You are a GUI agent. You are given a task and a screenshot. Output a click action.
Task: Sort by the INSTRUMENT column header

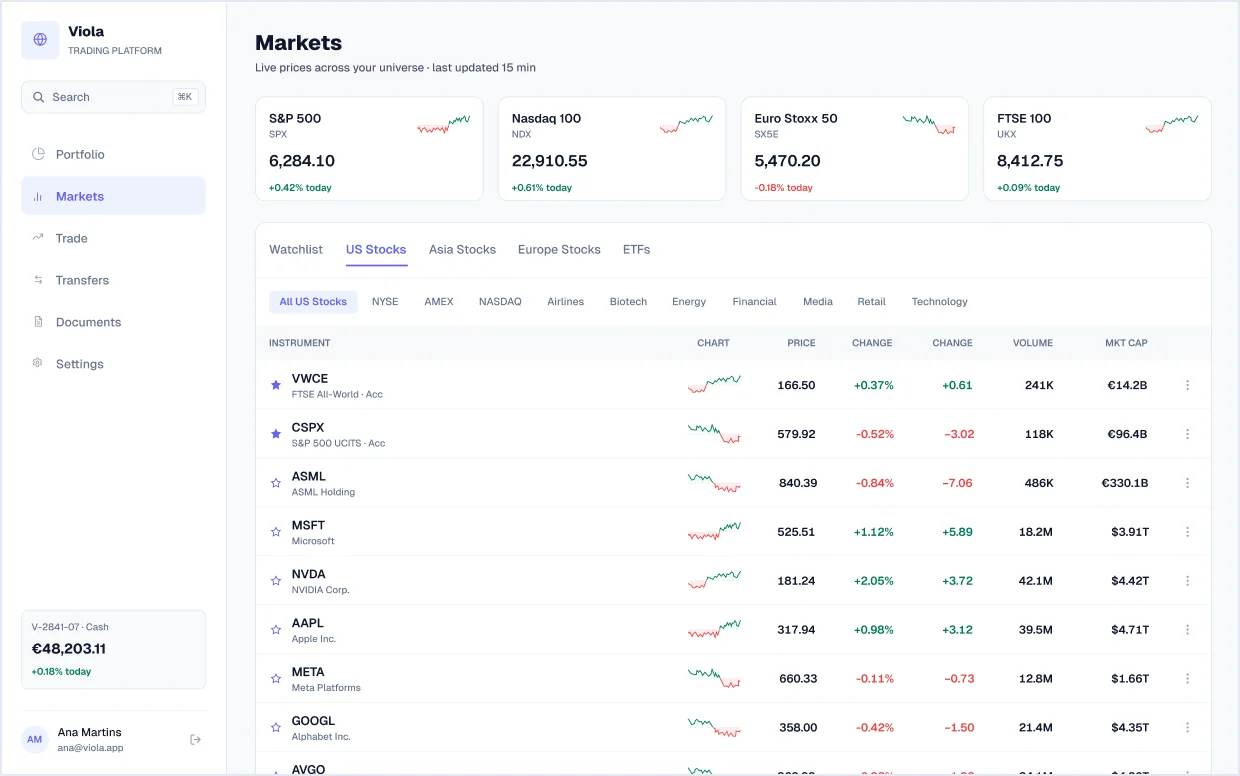tap(299, 343)
